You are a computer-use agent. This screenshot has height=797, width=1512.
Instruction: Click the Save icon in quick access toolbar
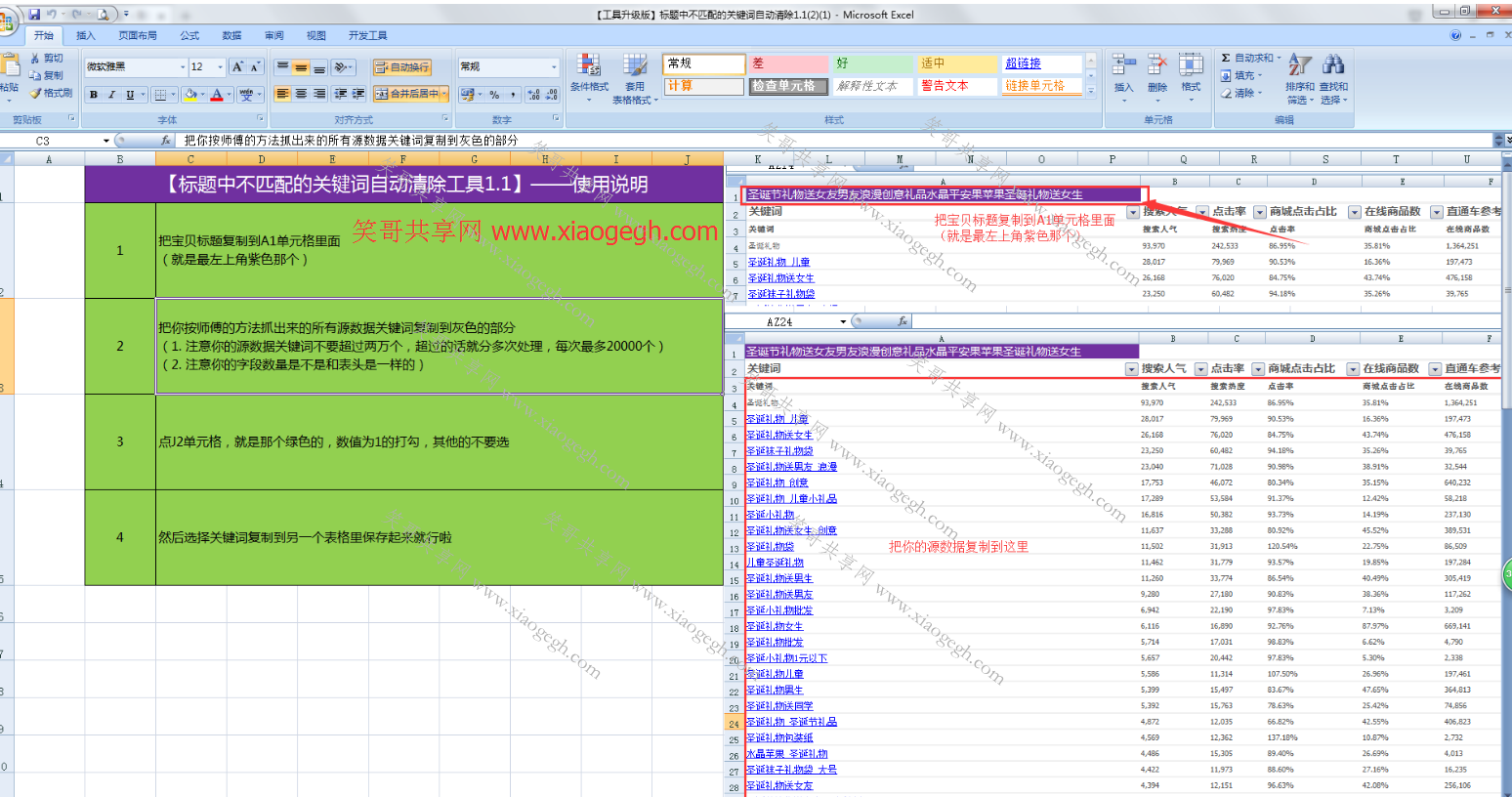point(34,14)
